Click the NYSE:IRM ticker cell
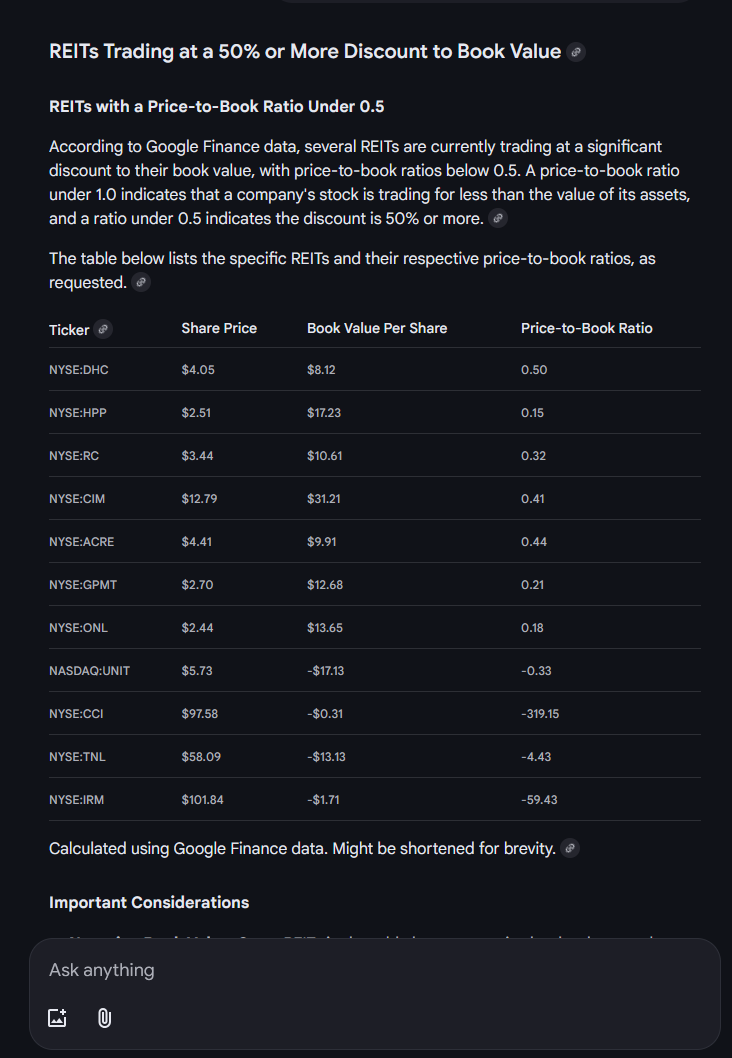Screen dimensions: 732x1058 click(77, 800)
